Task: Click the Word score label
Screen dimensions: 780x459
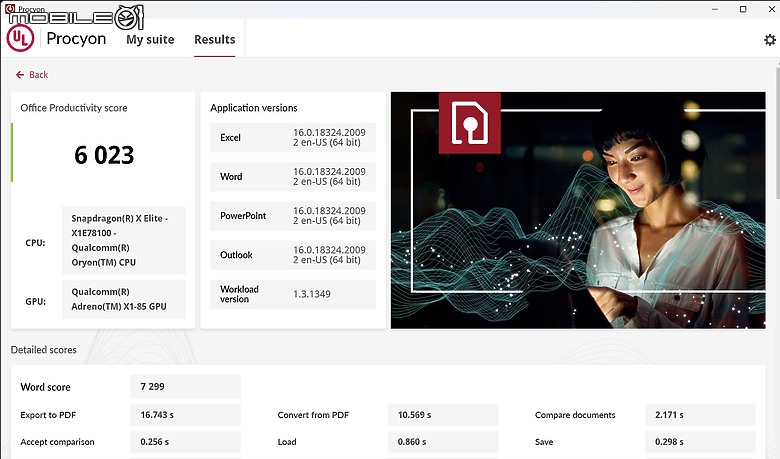Action: tap(45, 387)
